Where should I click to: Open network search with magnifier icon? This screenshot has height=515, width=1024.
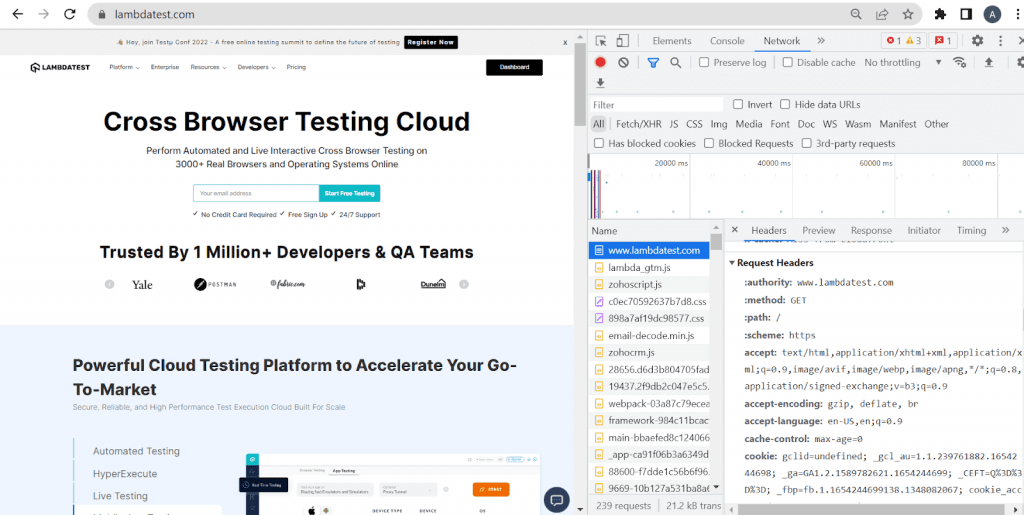[x=676, y=62]
